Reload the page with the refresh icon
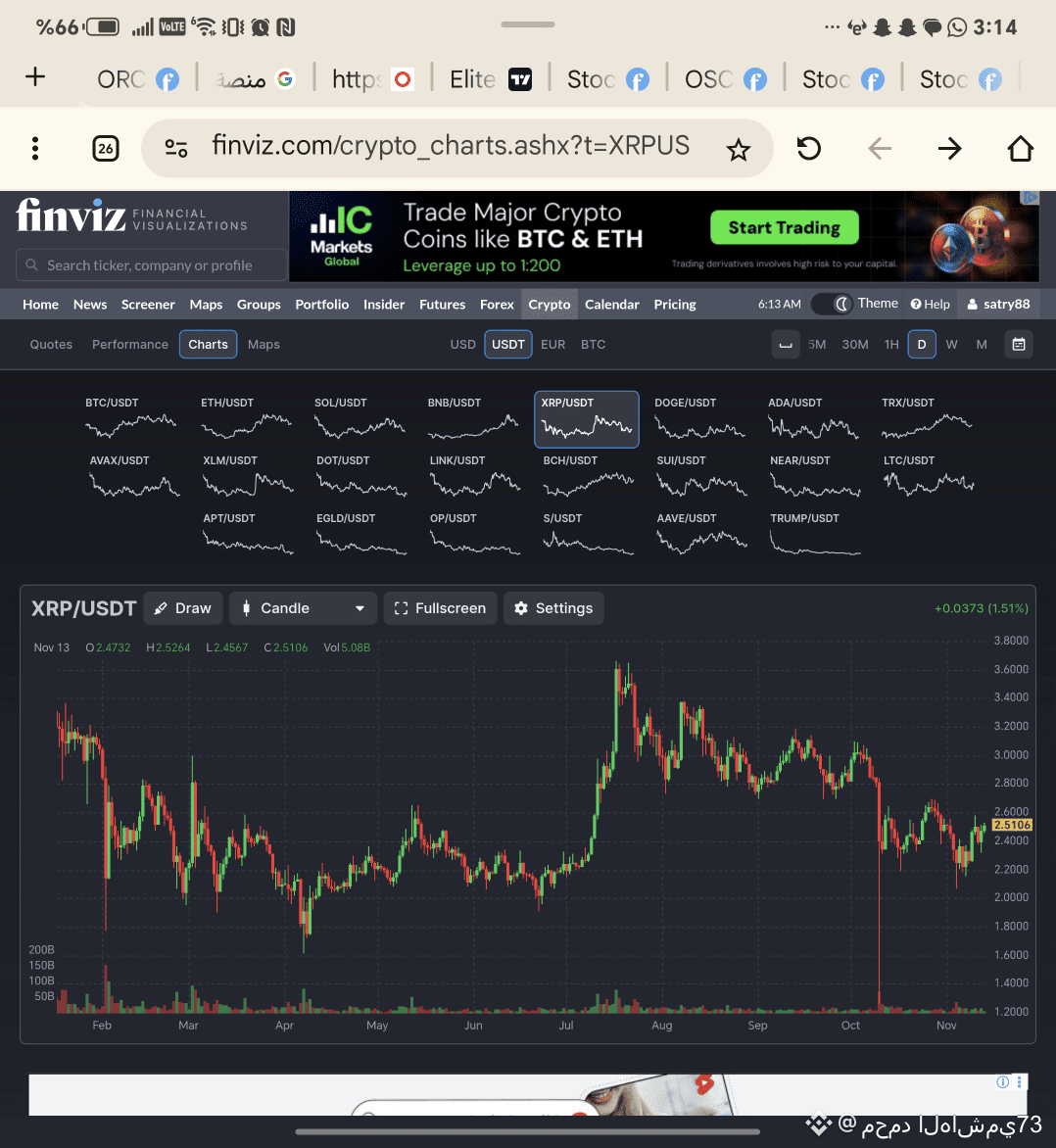This screenshot has width=1056, height=1148. click(808, 149)
